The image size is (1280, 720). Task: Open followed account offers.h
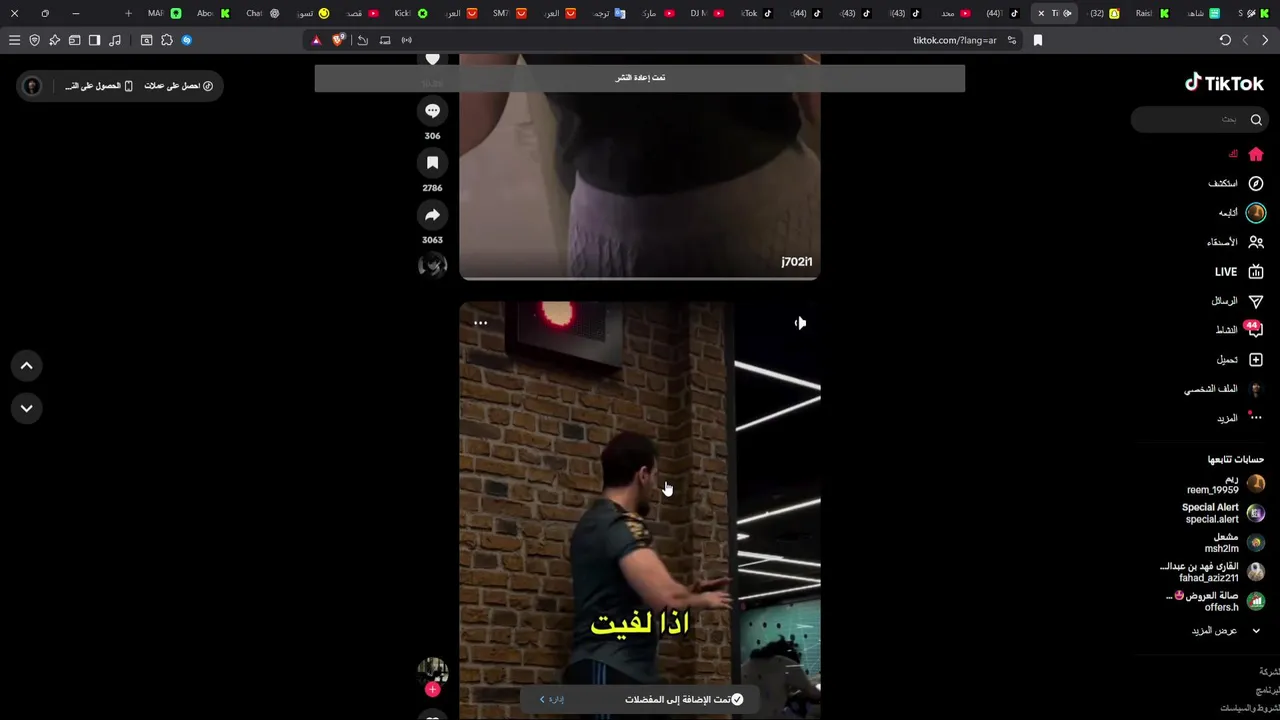coord(1216,601)
